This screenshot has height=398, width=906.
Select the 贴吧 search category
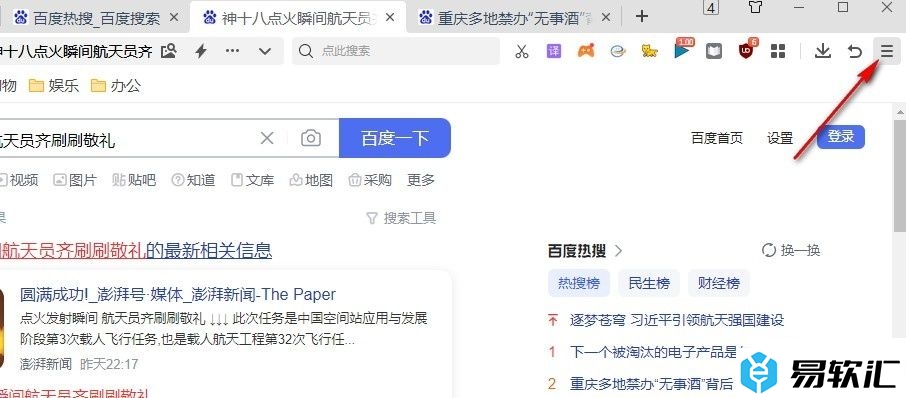point(134,180)
